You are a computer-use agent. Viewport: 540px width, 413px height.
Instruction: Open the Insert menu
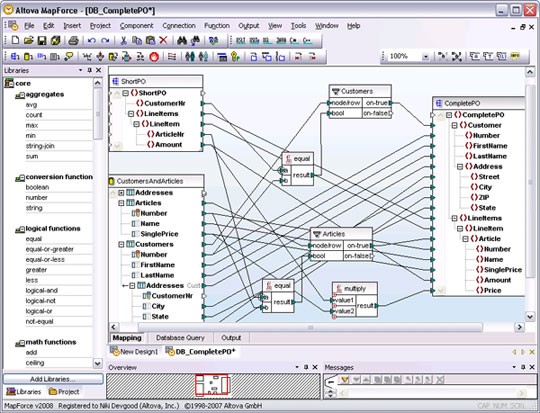click(72, 26)
